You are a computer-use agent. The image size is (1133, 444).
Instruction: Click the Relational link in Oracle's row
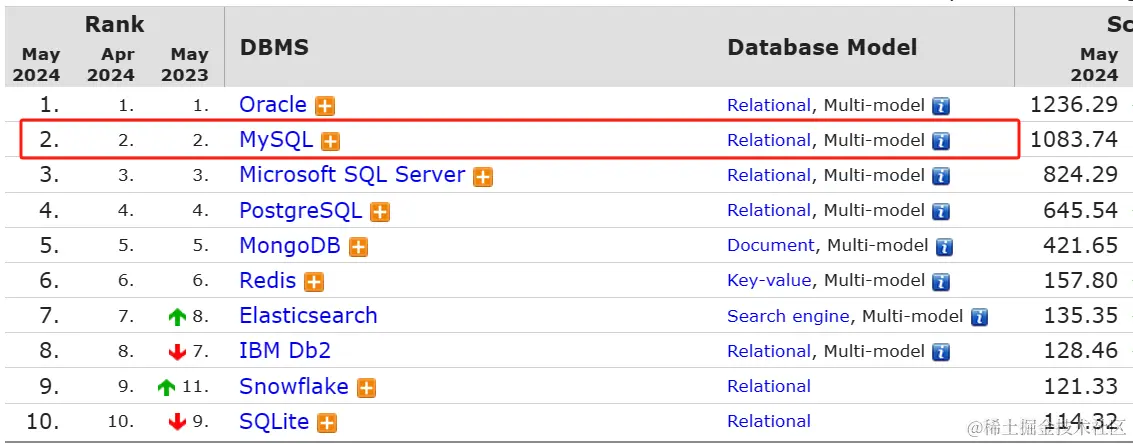click(769, 106)
